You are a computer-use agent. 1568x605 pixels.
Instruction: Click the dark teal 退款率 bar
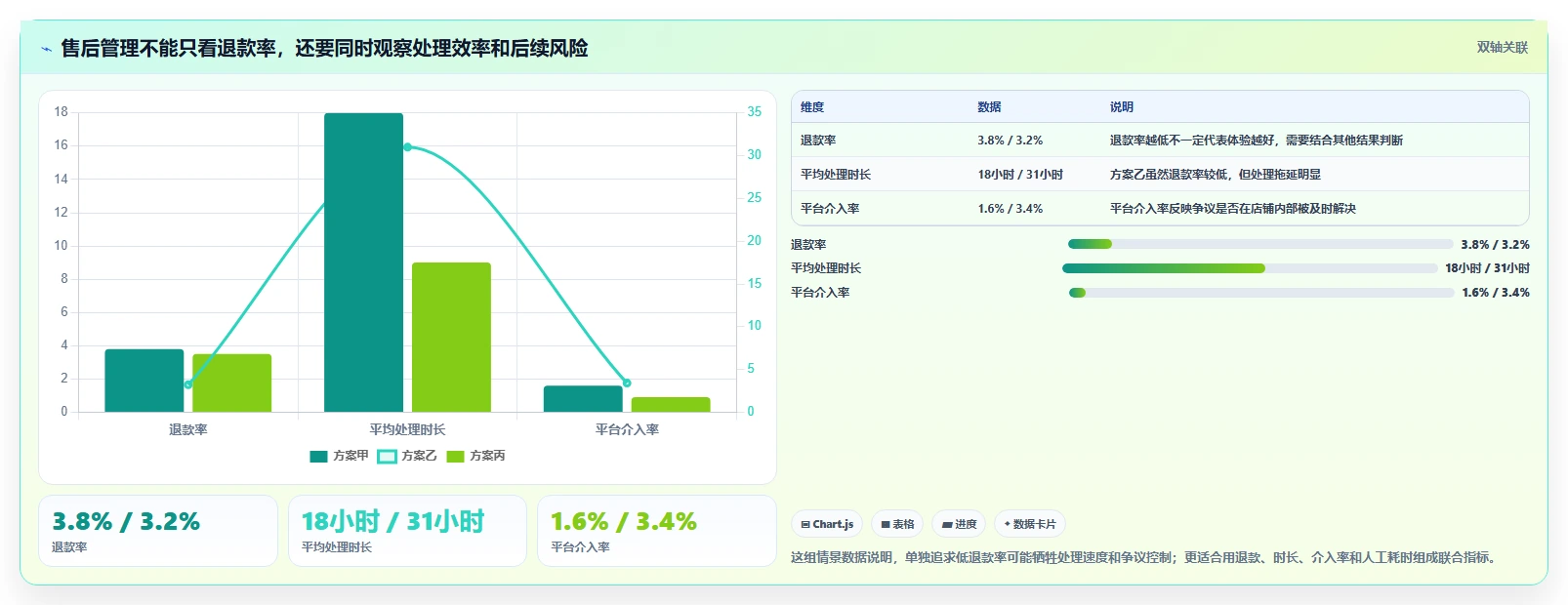tap(144, 381)
